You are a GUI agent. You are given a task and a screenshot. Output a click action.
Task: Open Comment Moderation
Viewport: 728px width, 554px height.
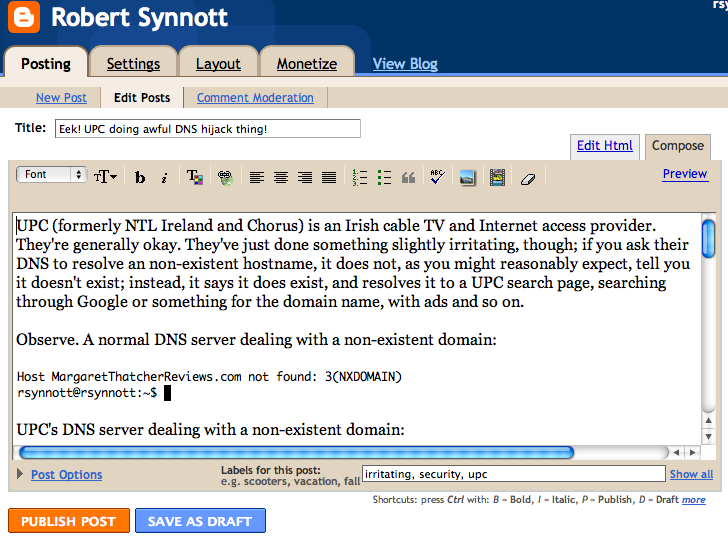pos(255,98)
